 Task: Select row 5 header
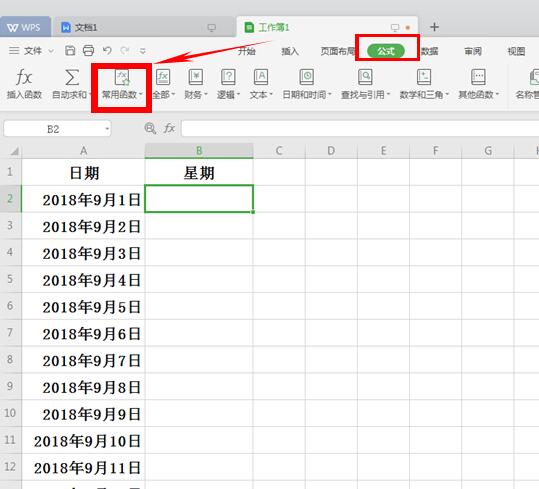pos(10,279)
